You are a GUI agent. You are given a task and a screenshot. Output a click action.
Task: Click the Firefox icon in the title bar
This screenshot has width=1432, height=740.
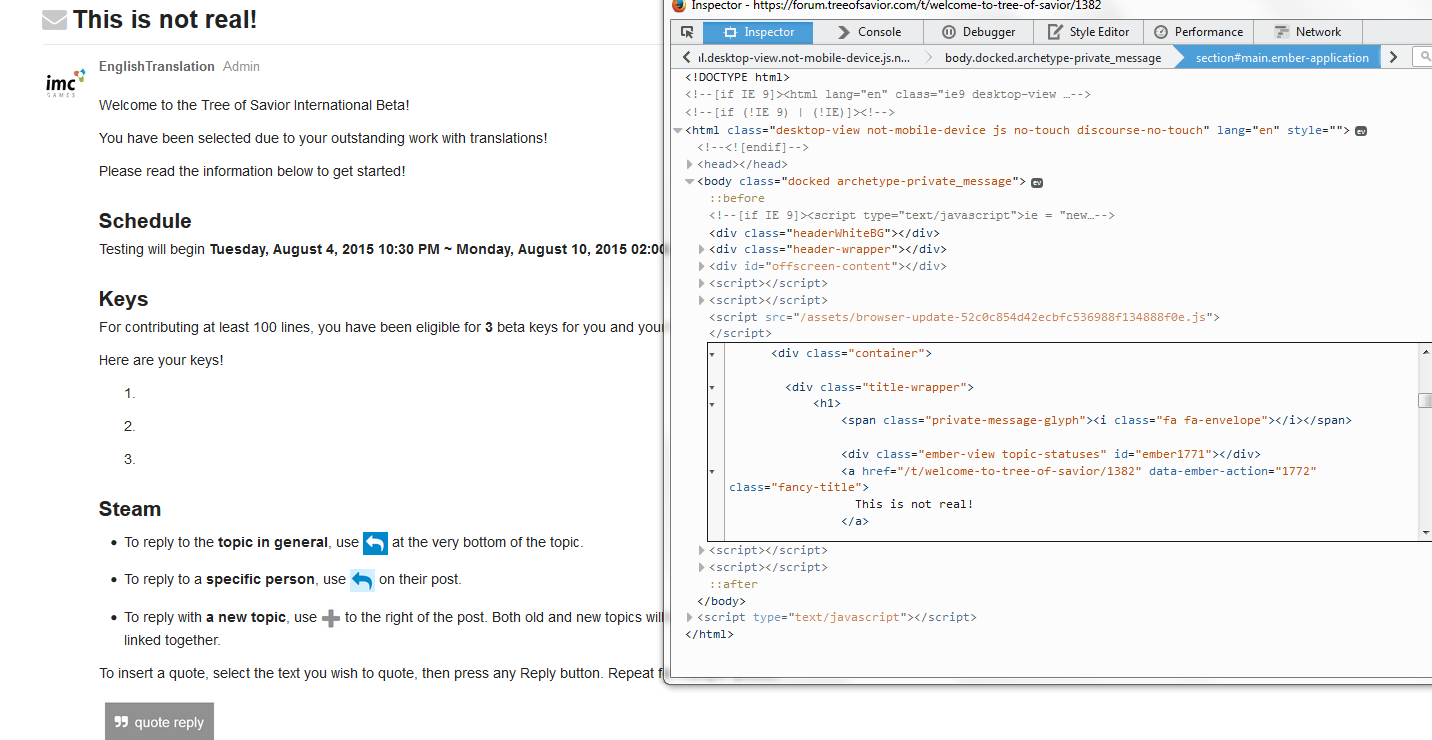[x=679, y=5]
